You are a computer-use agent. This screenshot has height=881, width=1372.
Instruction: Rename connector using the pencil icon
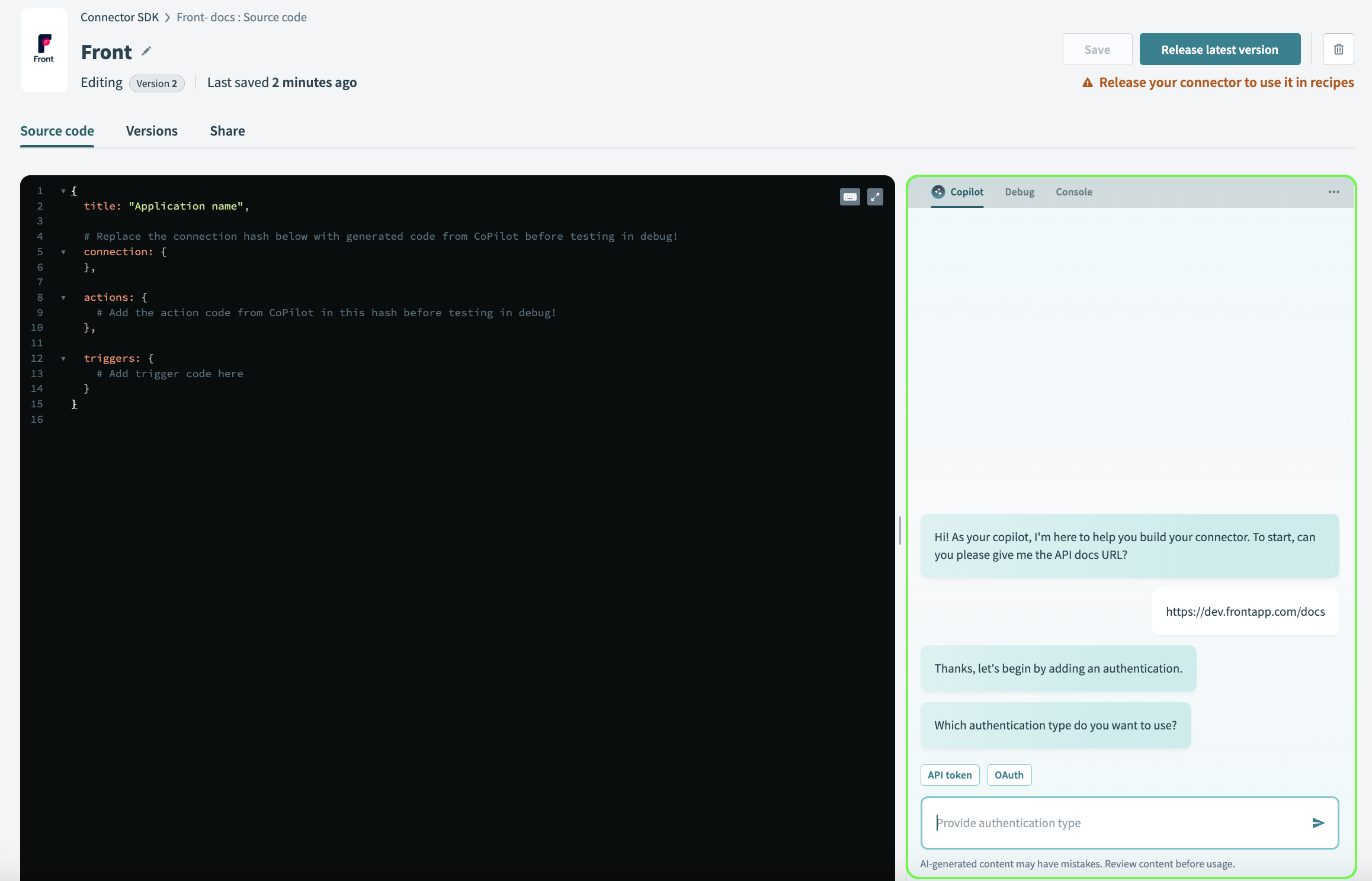(x=146, y=52)
